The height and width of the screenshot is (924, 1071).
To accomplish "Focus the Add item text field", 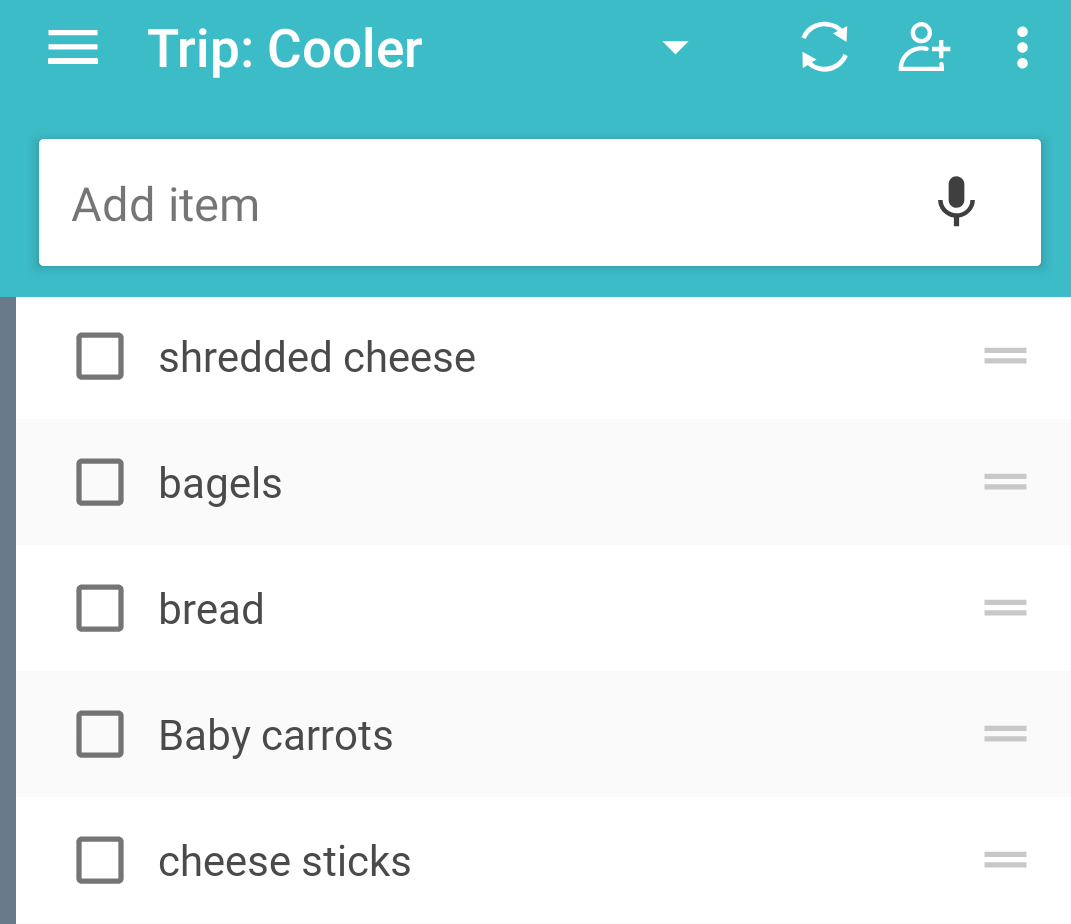I will (x=540, y=203).
